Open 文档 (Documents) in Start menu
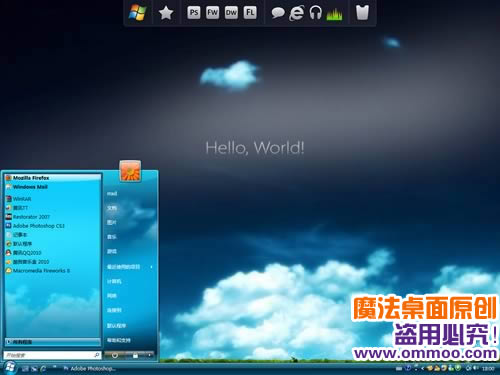Screen dimensions: 500x375 [x=112, y=208]
